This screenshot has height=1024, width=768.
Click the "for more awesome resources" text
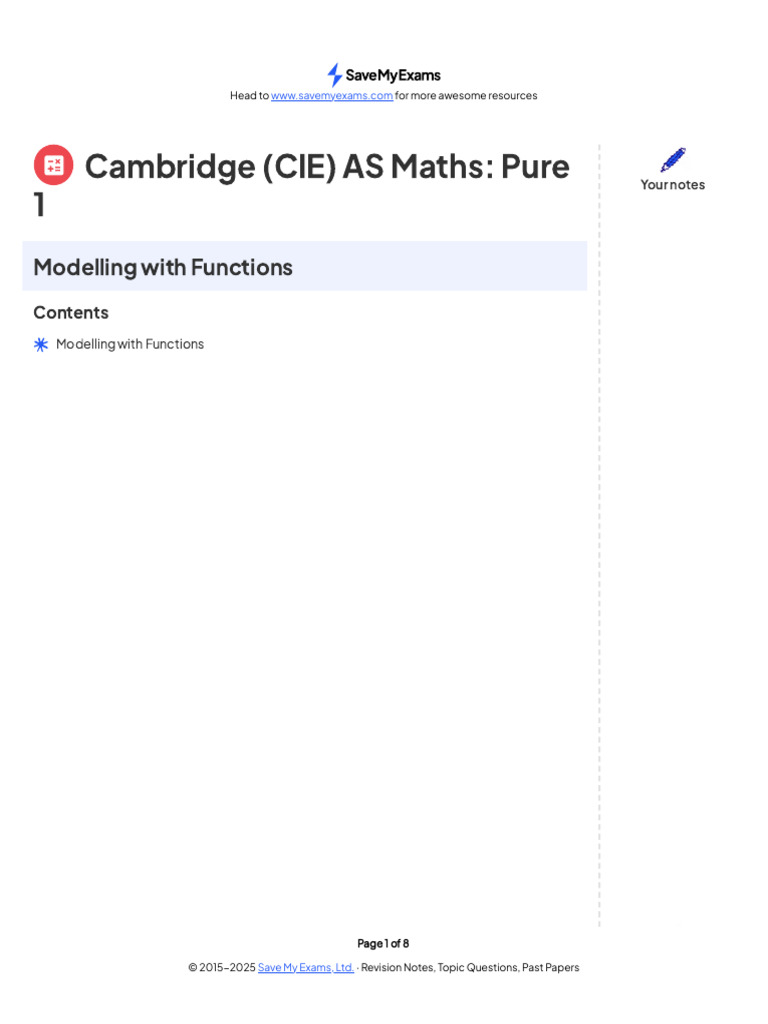466,96
